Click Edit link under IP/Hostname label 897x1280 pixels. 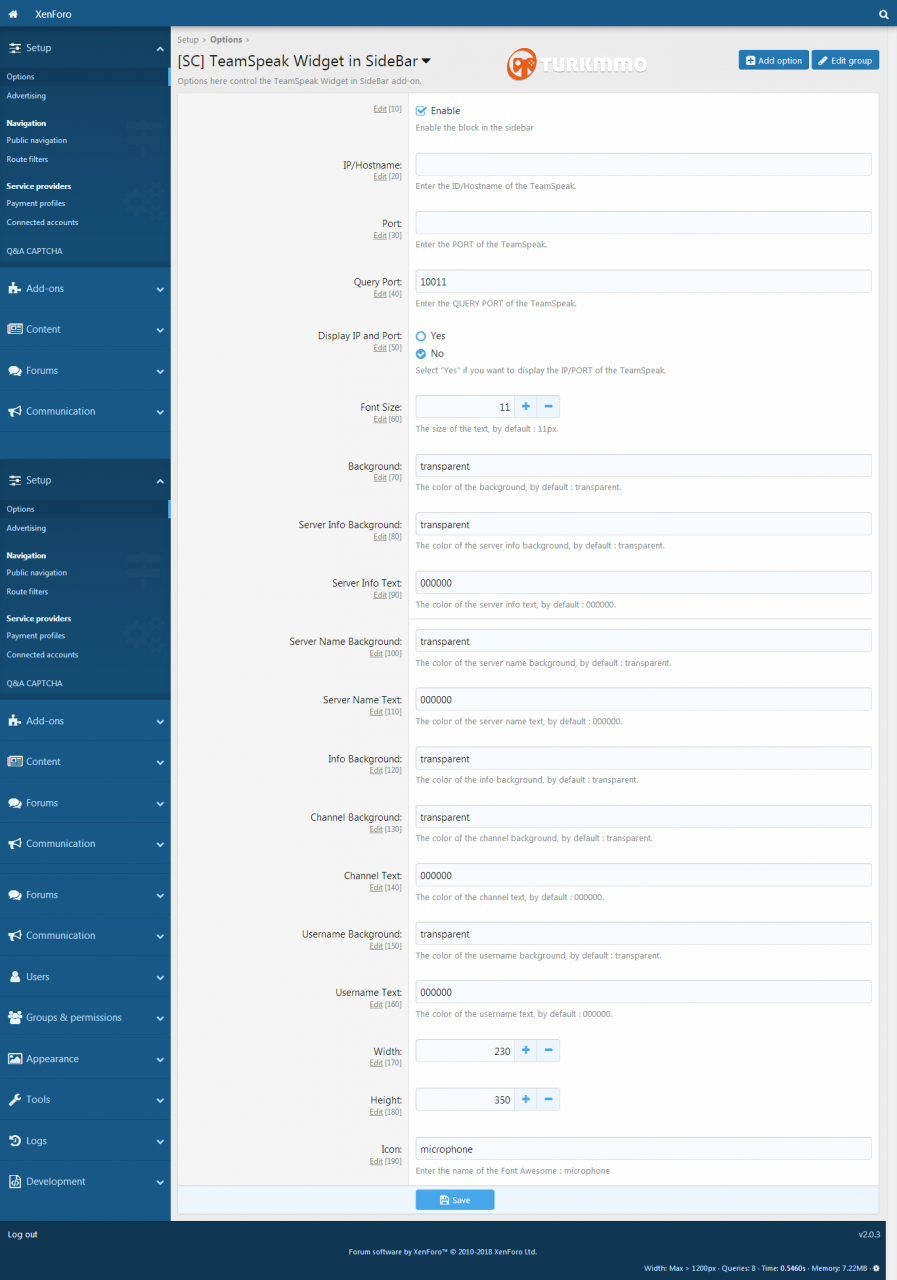coord(379,177)
